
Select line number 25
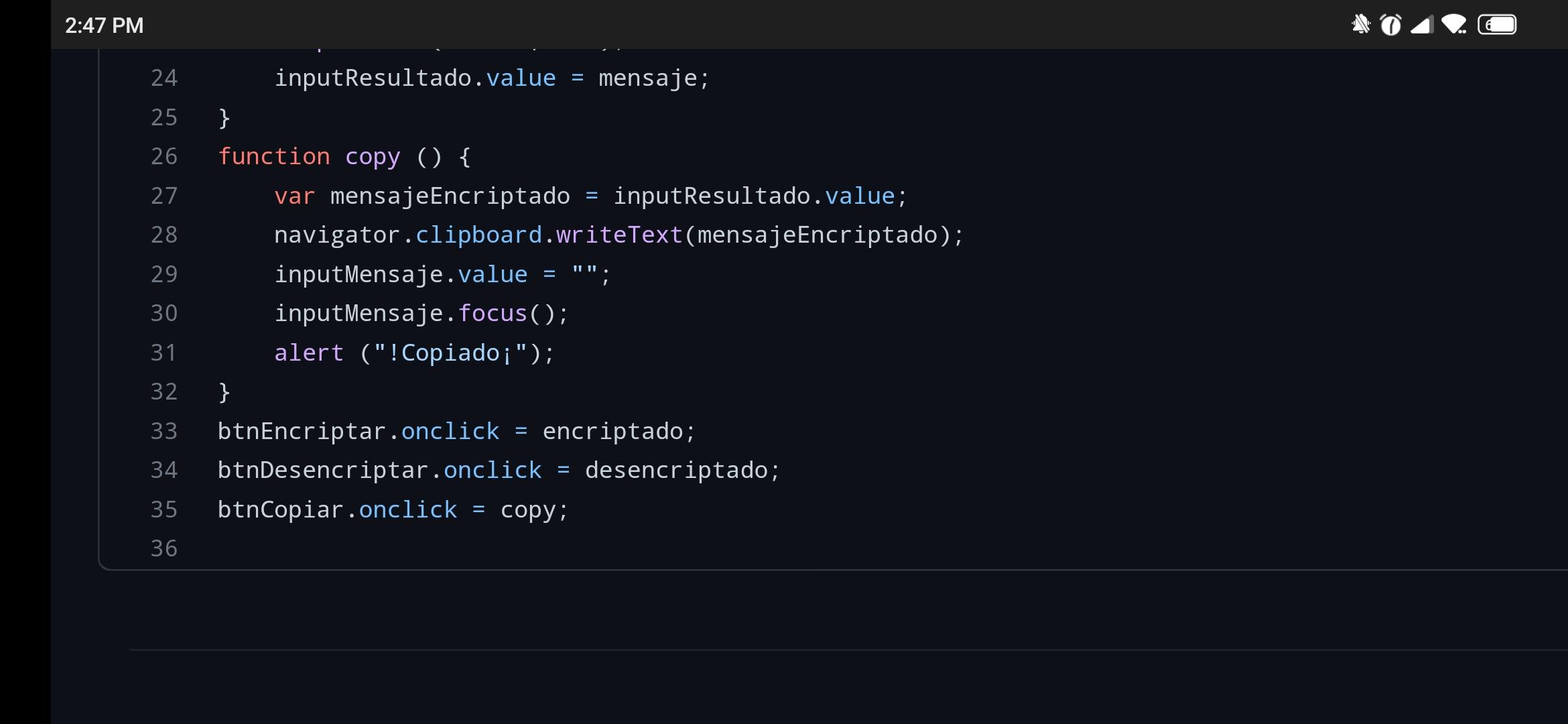click(x=164, y=117)
